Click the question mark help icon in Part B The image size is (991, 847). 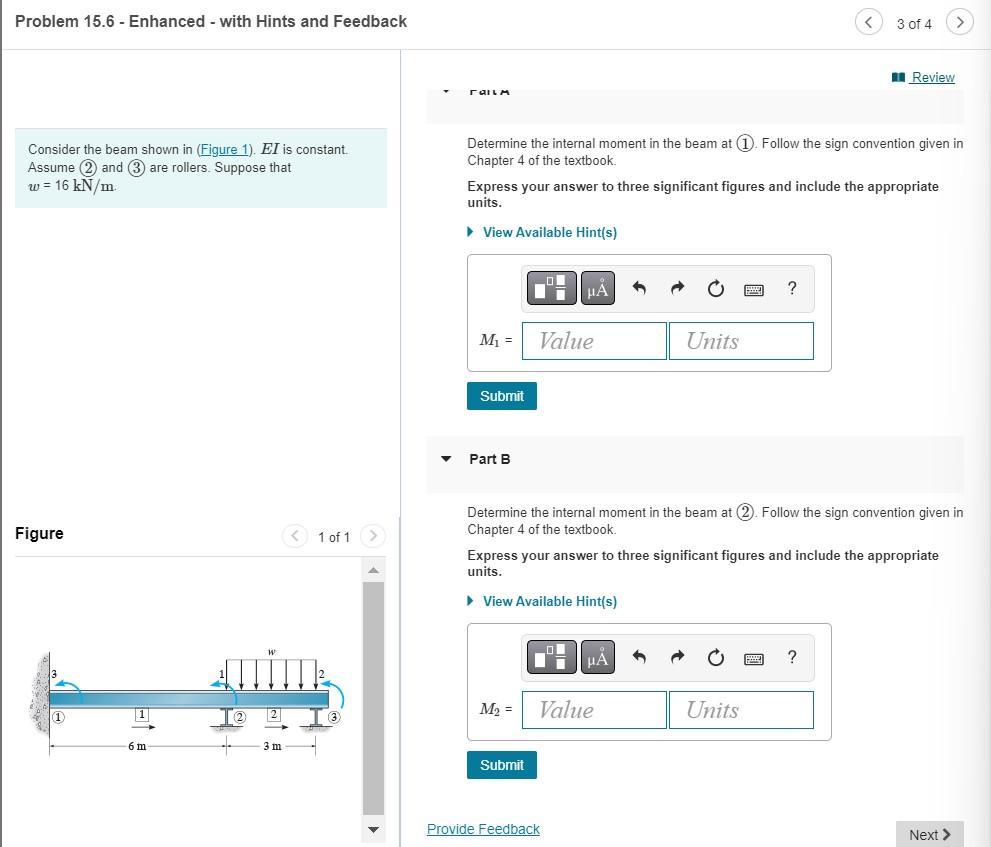[x=791, y=657]
